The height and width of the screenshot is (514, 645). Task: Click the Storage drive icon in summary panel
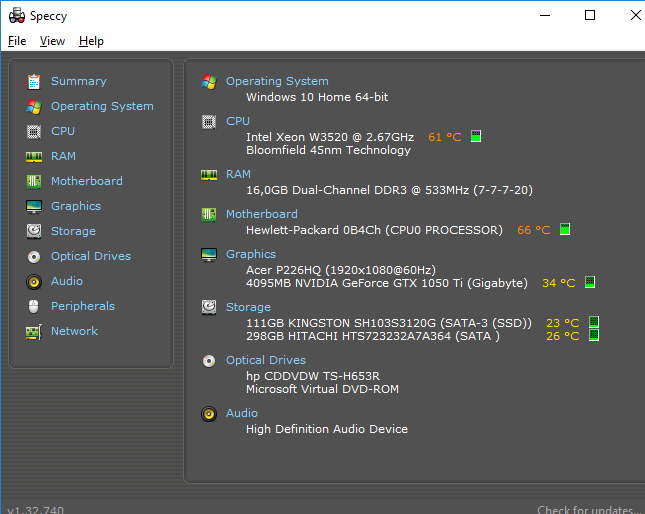[209, 307]
